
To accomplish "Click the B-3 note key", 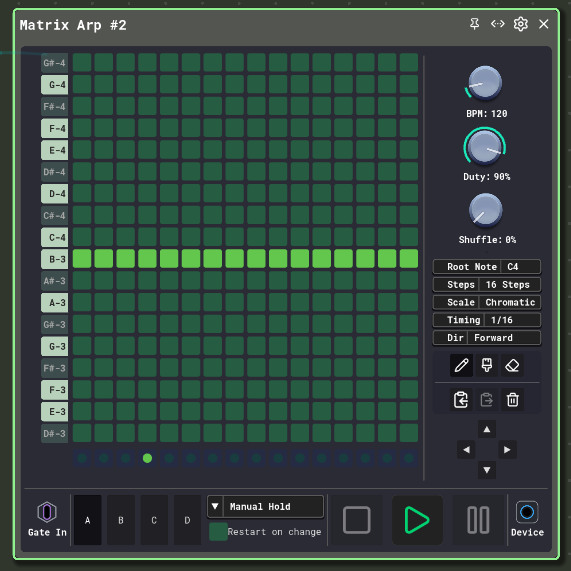I will pos(54,259).
